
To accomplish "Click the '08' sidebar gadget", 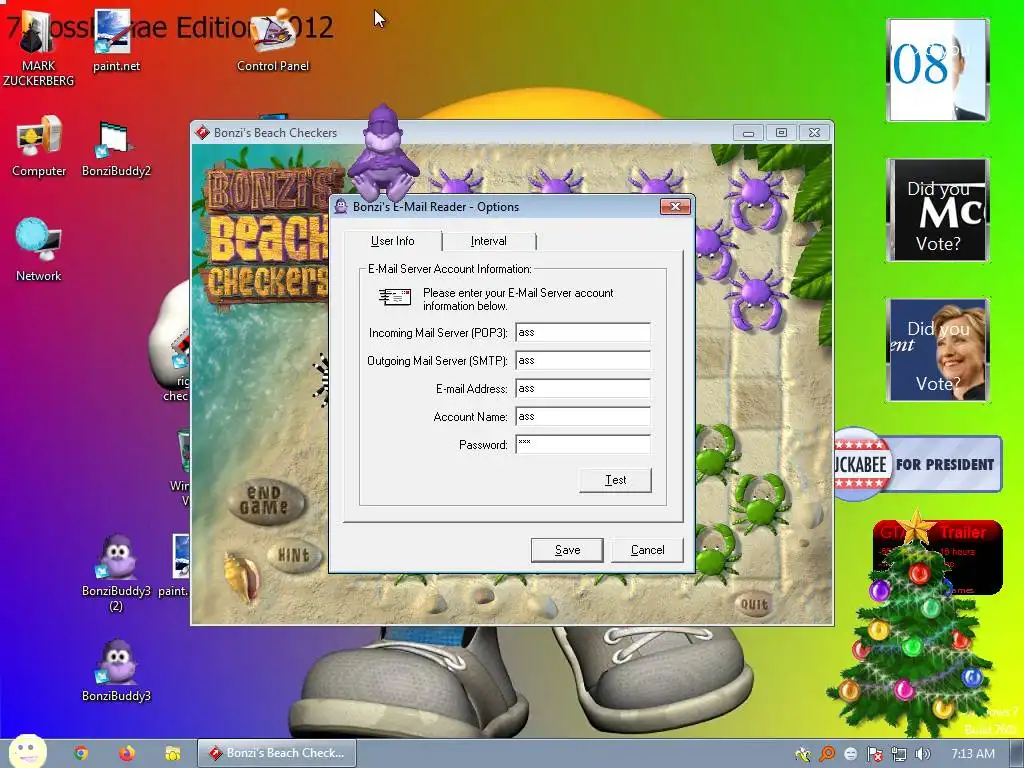I will [x=938, y=70].
